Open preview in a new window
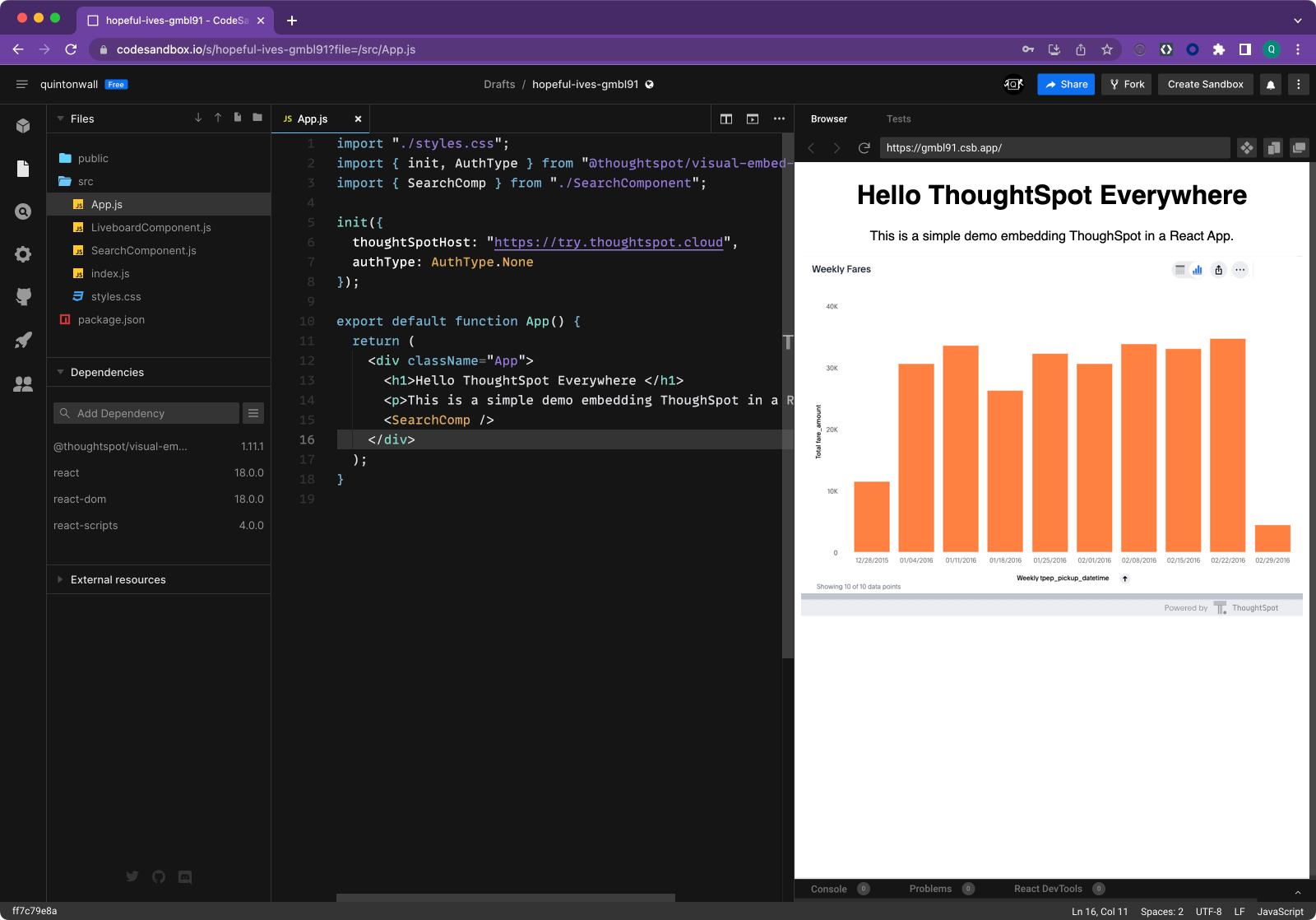Screen dimensions: 1316x920 point(1300,148)
